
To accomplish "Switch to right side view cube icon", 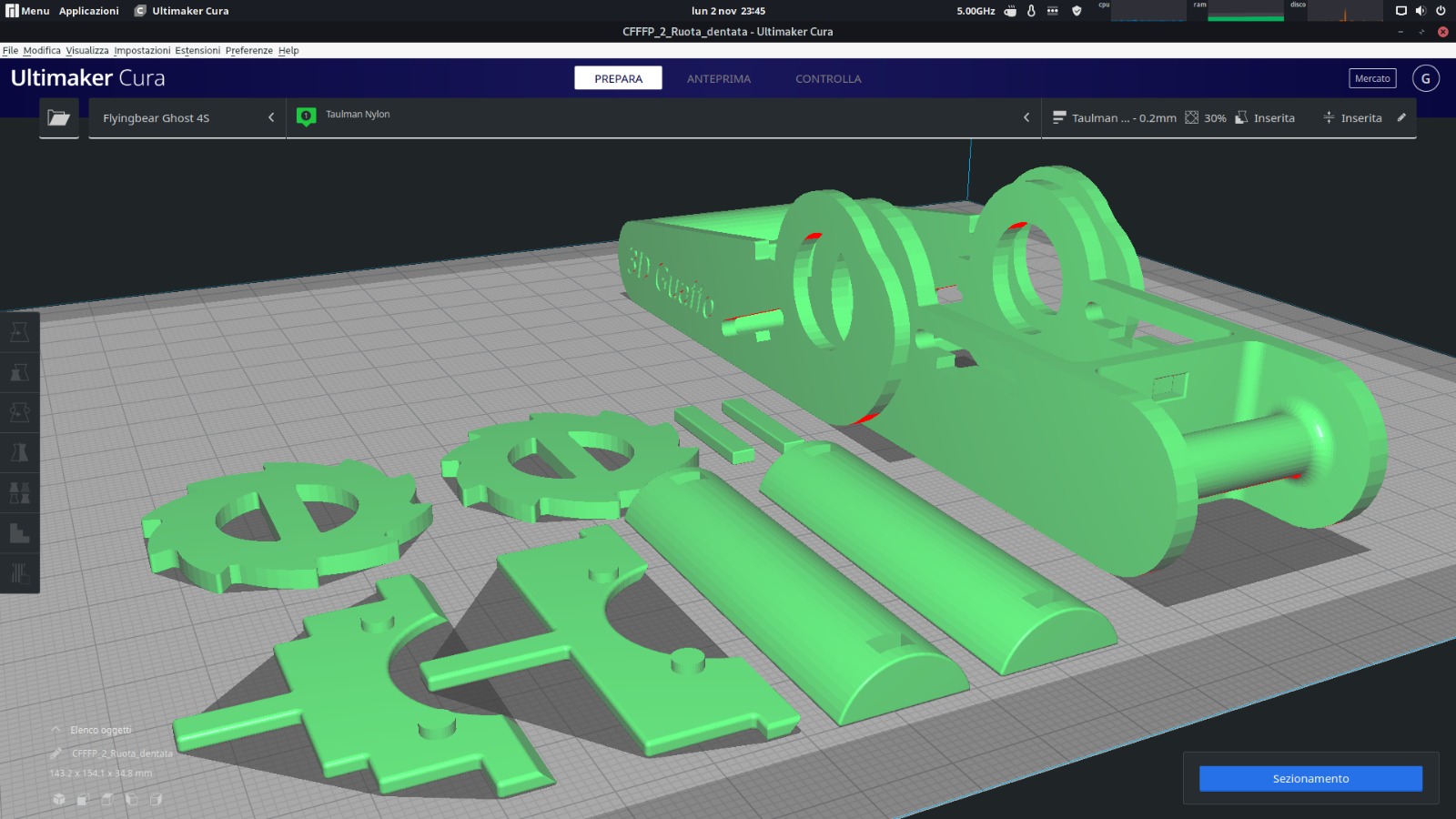I will click(156, 799).
